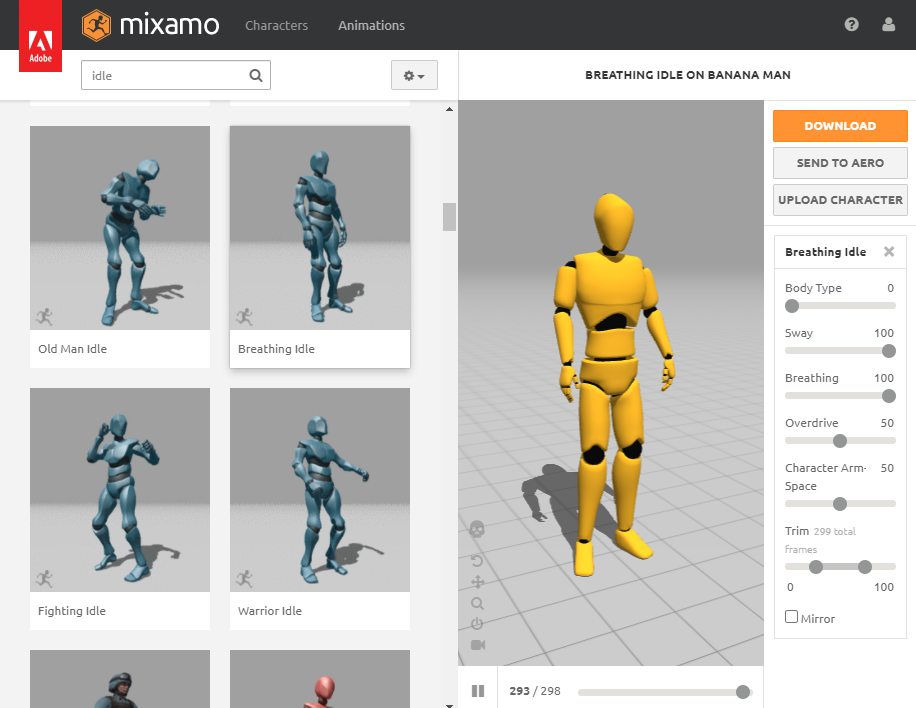Screen dimensions: 916x708
Task: Click the rotate view icon
Action: [x=477, y=561]
